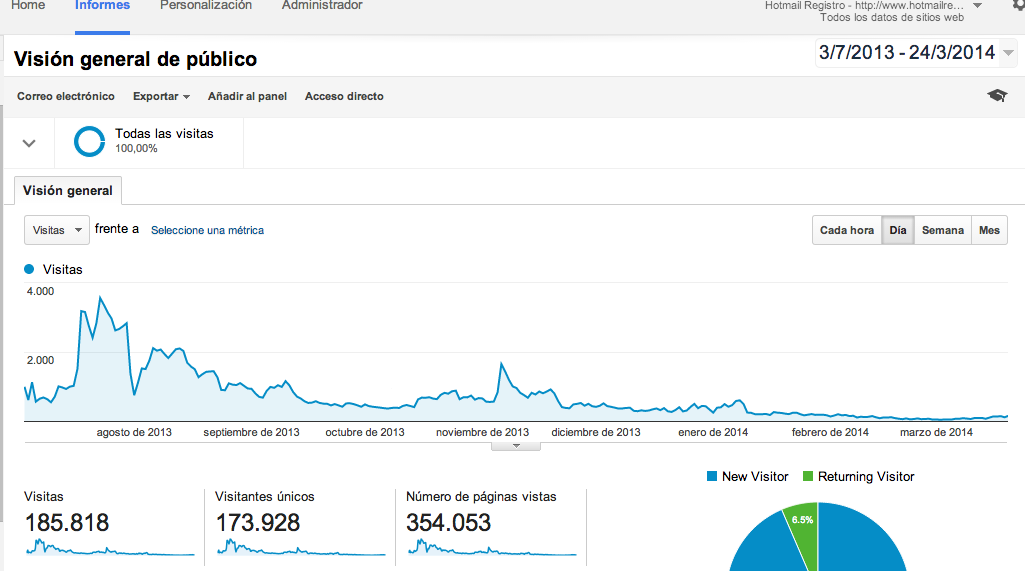The width and height of the screenshot is (1025, 571).
Task: Click the 2.000 y-axis label
Action: [x=40, y=360]
